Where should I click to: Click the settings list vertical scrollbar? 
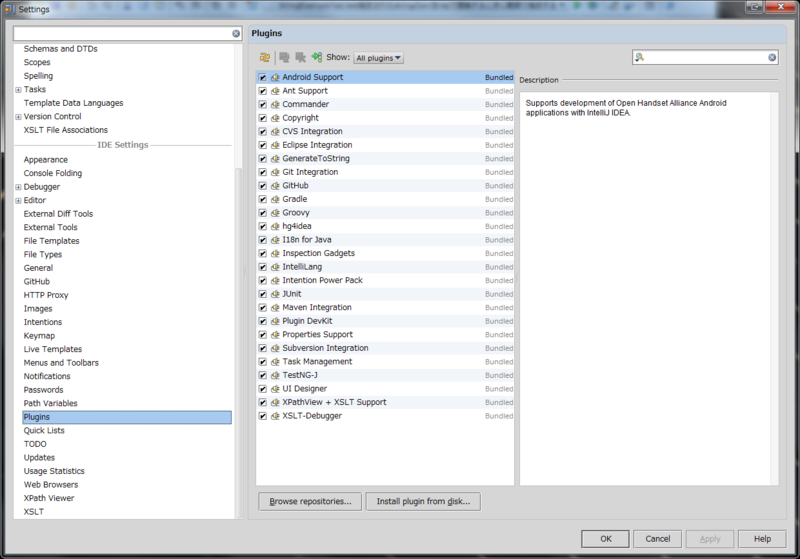pos(238,342)
